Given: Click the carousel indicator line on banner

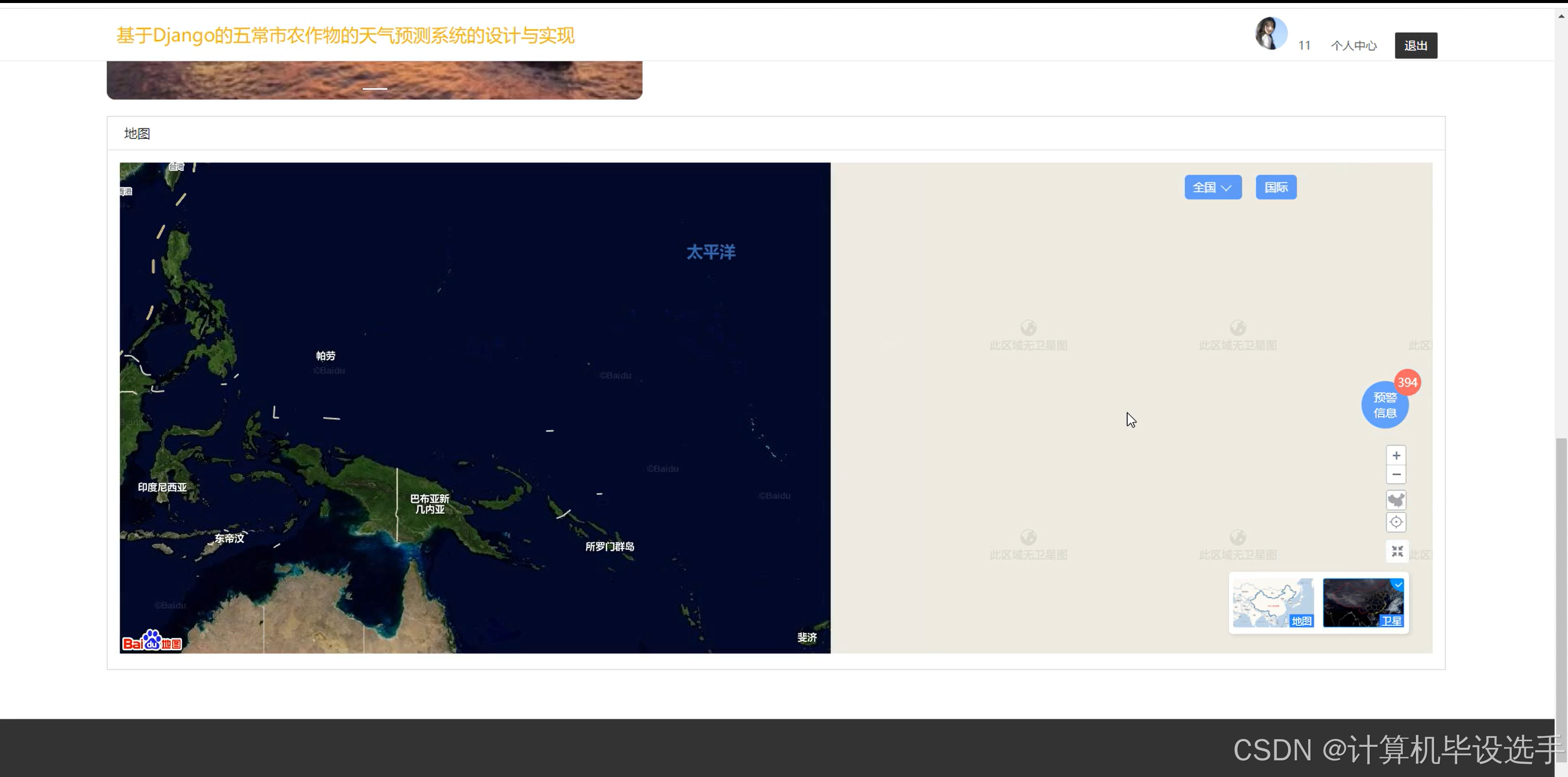Looking at the screenshot, I should (375, 89).
